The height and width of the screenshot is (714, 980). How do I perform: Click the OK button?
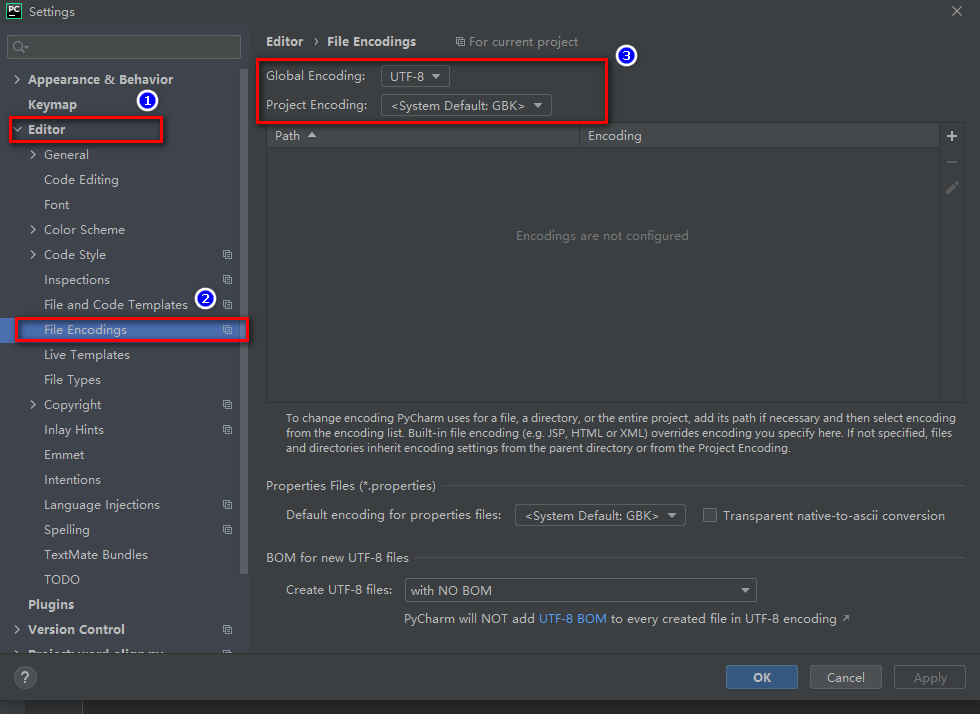762,677
